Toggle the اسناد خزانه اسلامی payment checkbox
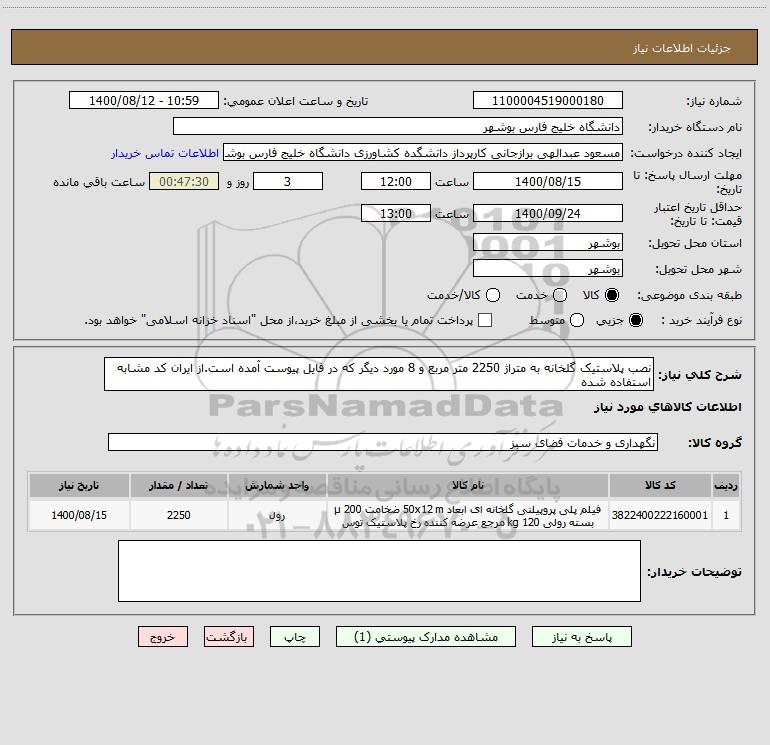 485,320
